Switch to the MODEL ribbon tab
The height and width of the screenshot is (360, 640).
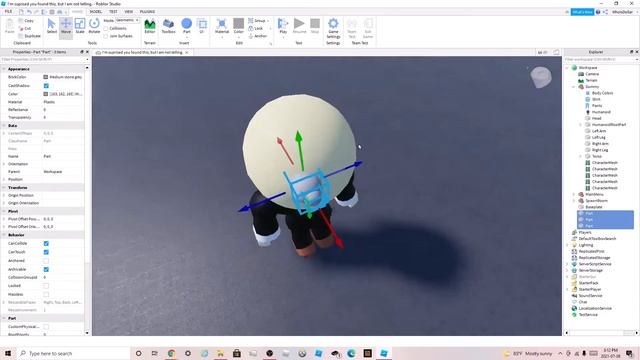[x=96, y=12]
